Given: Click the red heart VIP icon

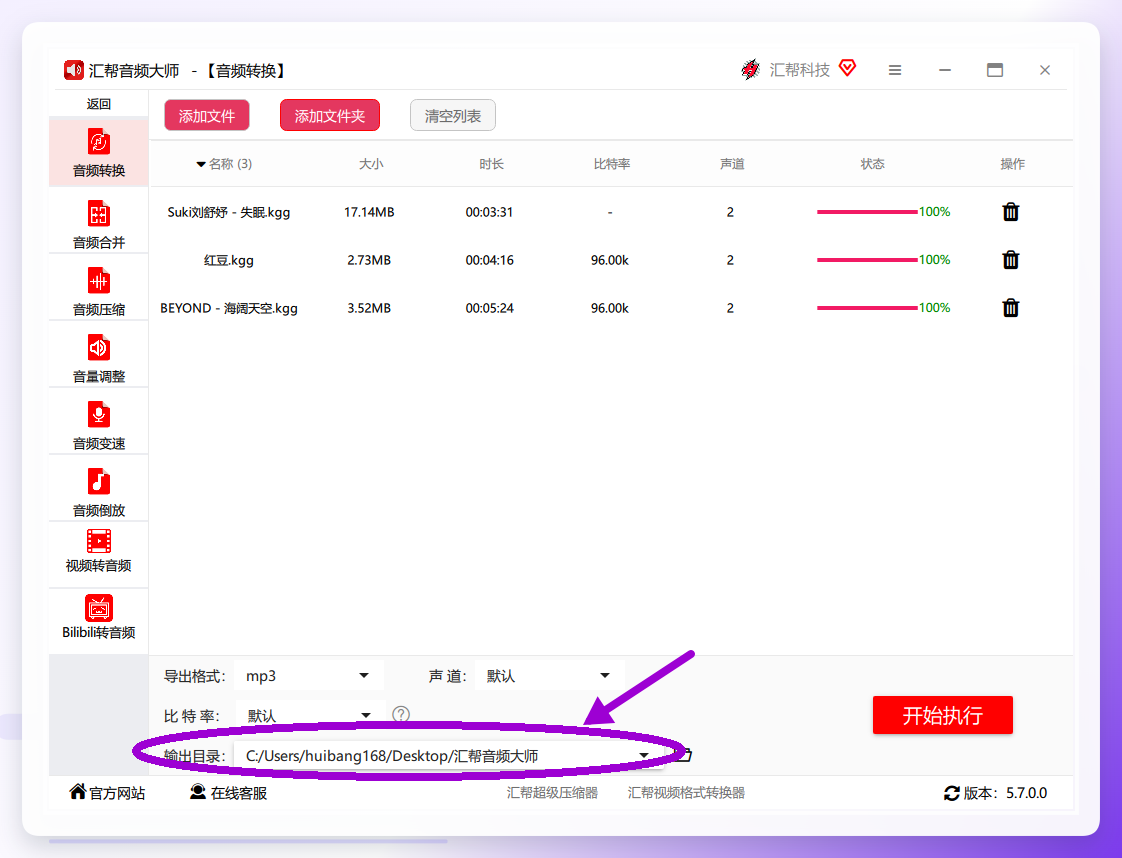Looking at the screenshot, I should pyautogui.click(x=847, y=68).
